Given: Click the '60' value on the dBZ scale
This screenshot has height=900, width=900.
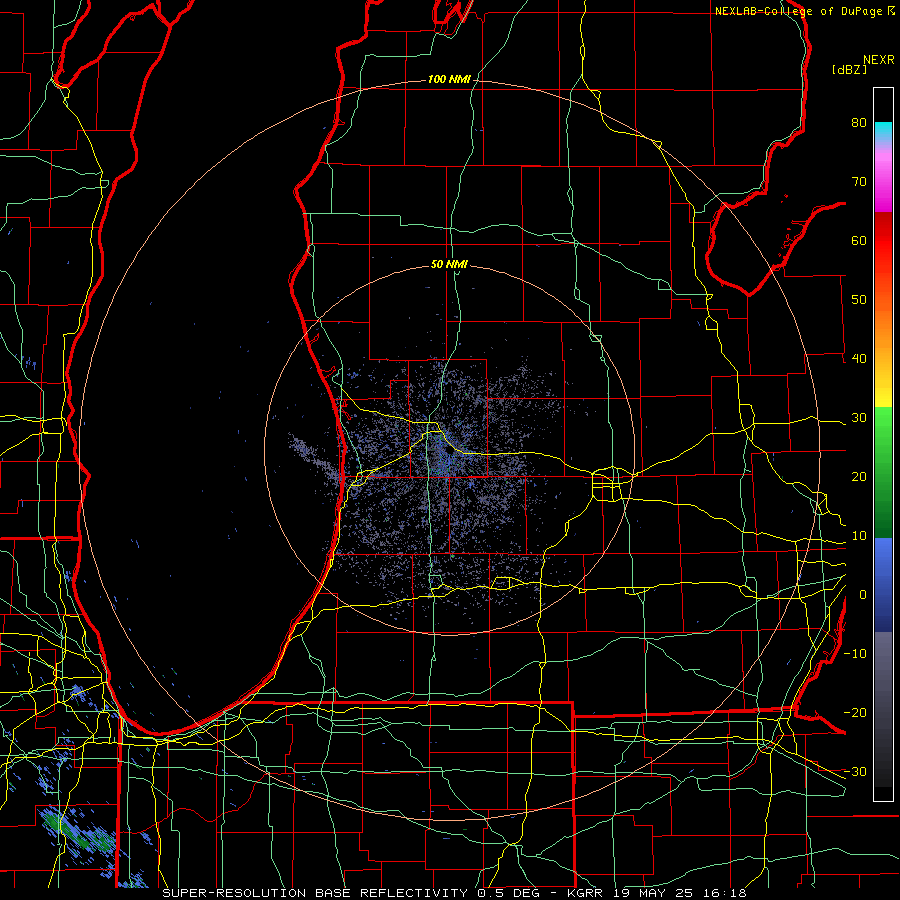Looking at the screenshot, I should pyautogui.click(x=859, y=240).
